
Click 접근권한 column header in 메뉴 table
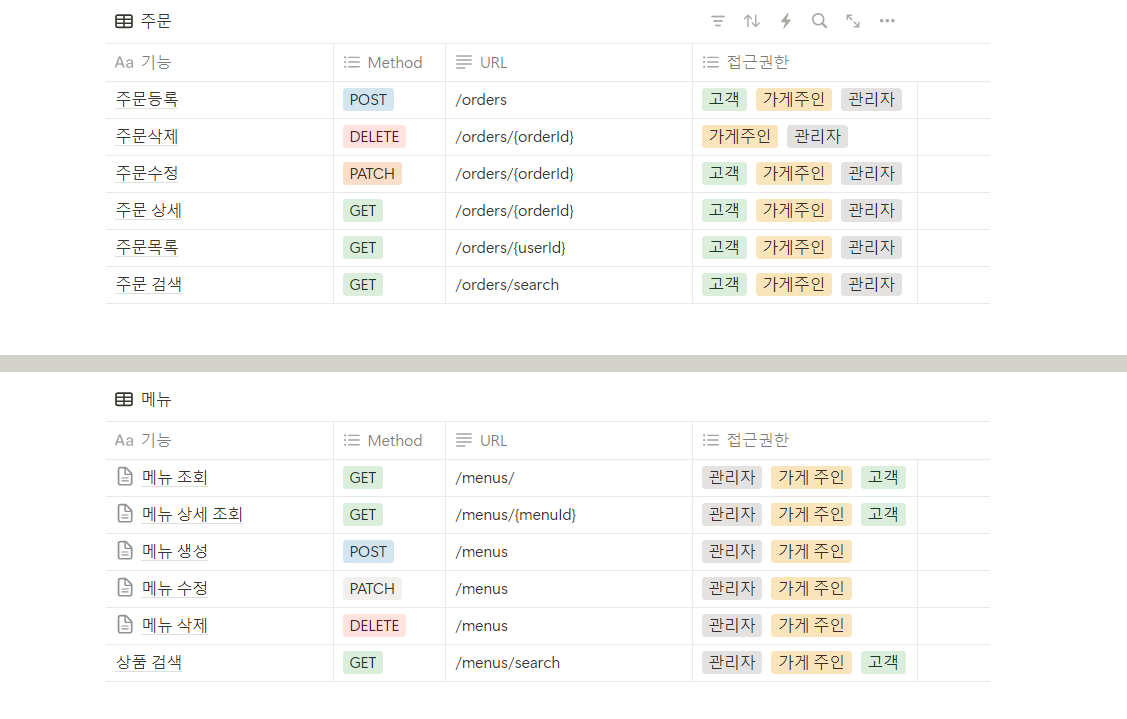click(804, 440)
